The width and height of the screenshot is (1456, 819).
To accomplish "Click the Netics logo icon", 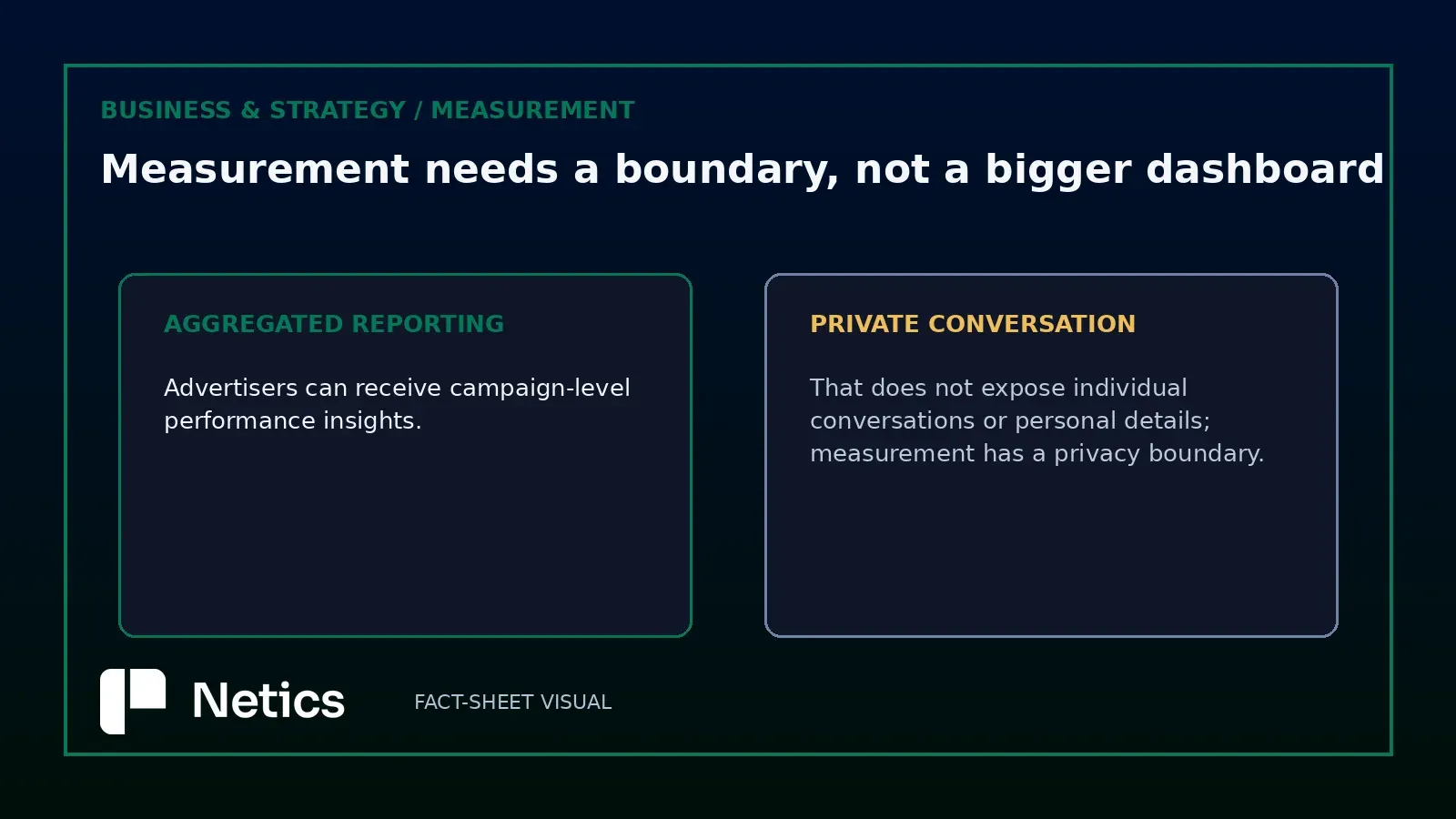I will [133, 702].
